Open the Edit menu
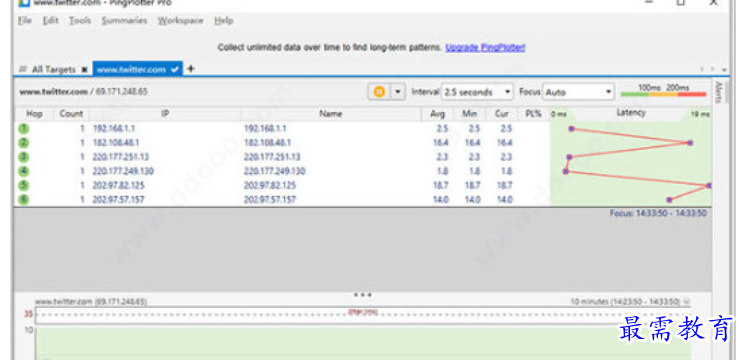This screenshot has height=360, width=741. 51,21
